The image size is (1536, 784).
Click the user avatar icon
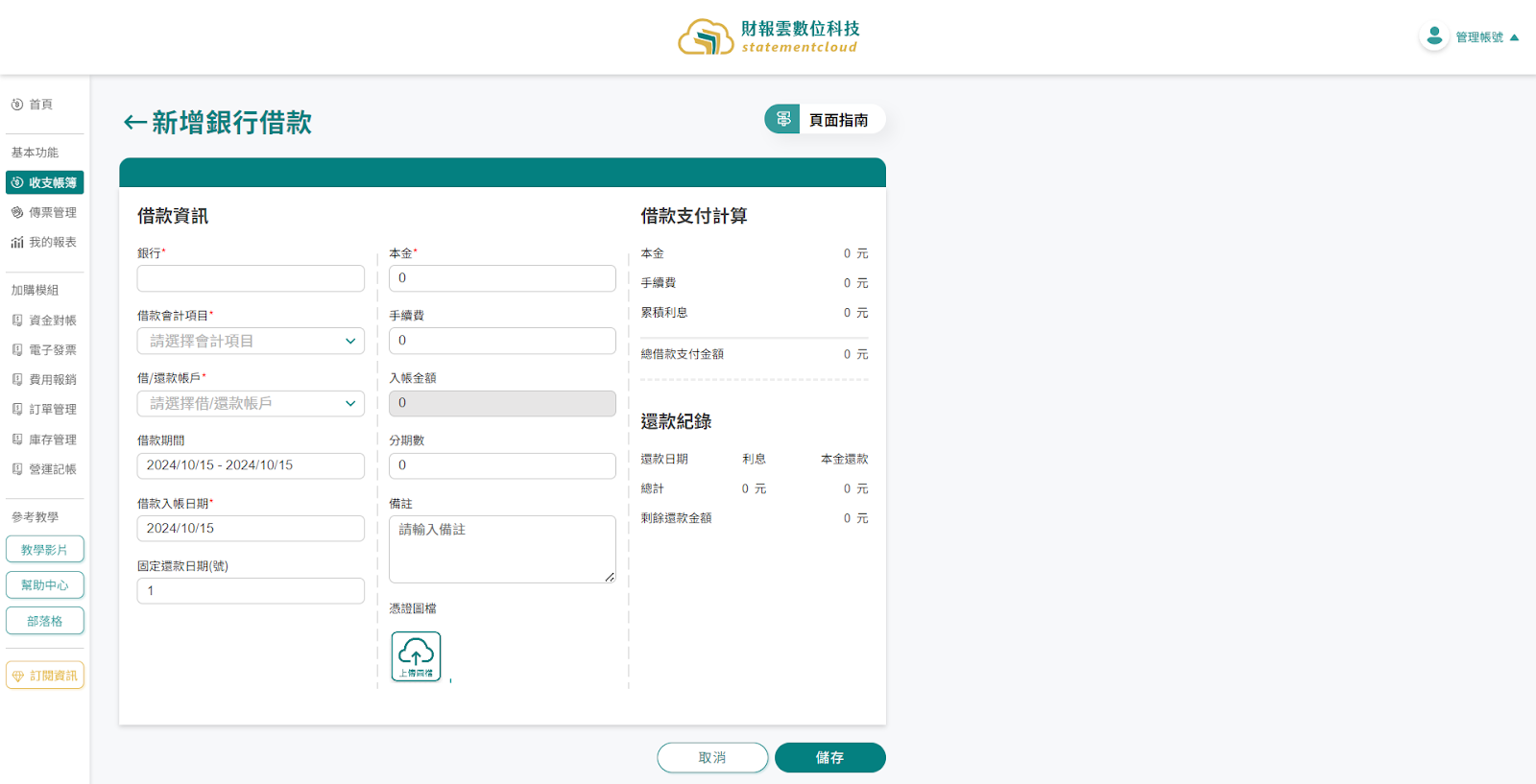point(1434,36)
